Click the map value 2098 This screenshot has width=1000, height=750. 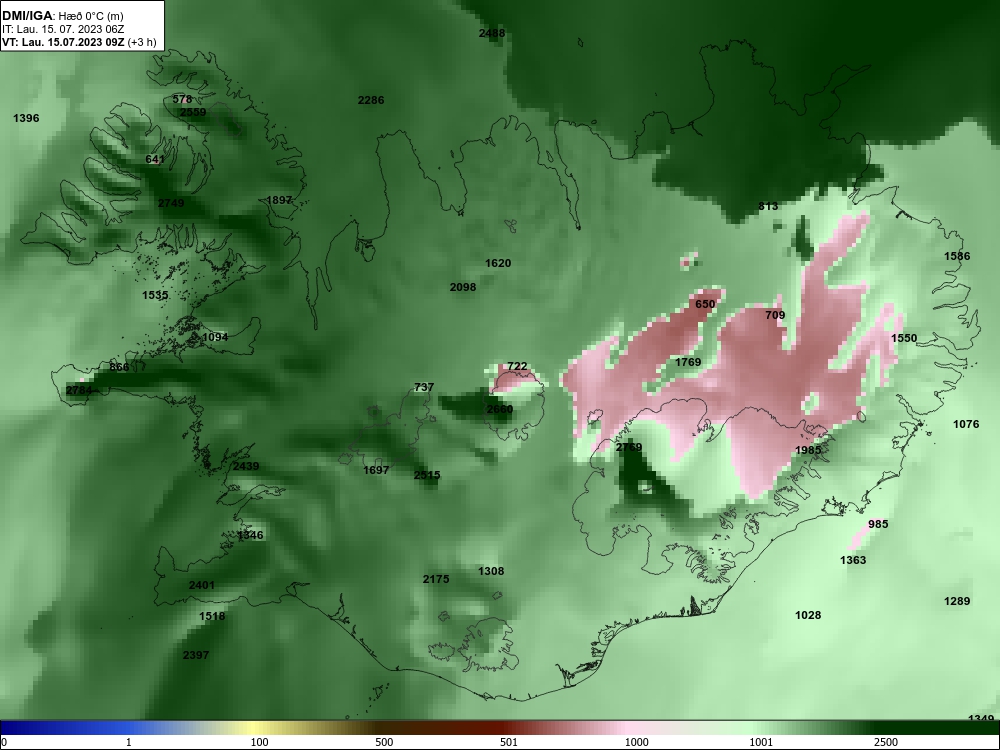[463, 287]
